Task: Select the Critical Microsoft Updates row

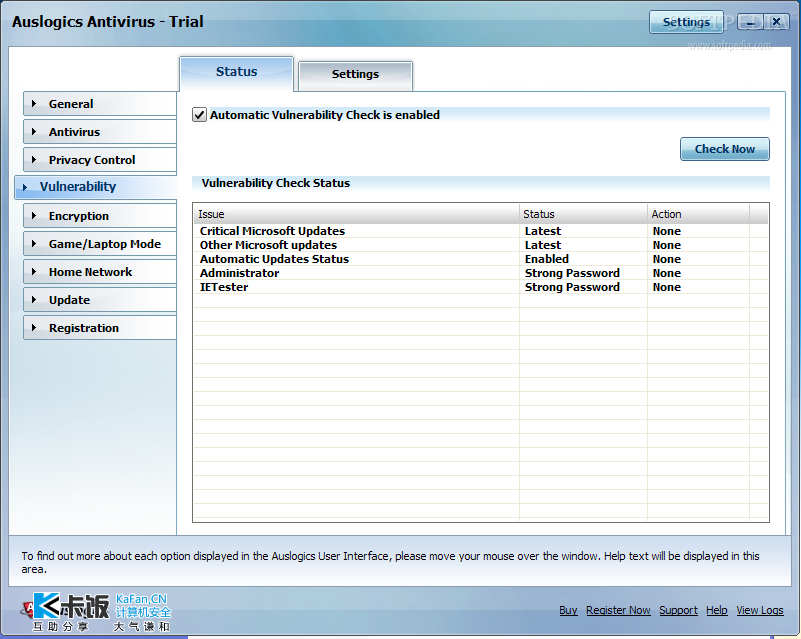Action: pyautogui.click(x=480, y=231)
